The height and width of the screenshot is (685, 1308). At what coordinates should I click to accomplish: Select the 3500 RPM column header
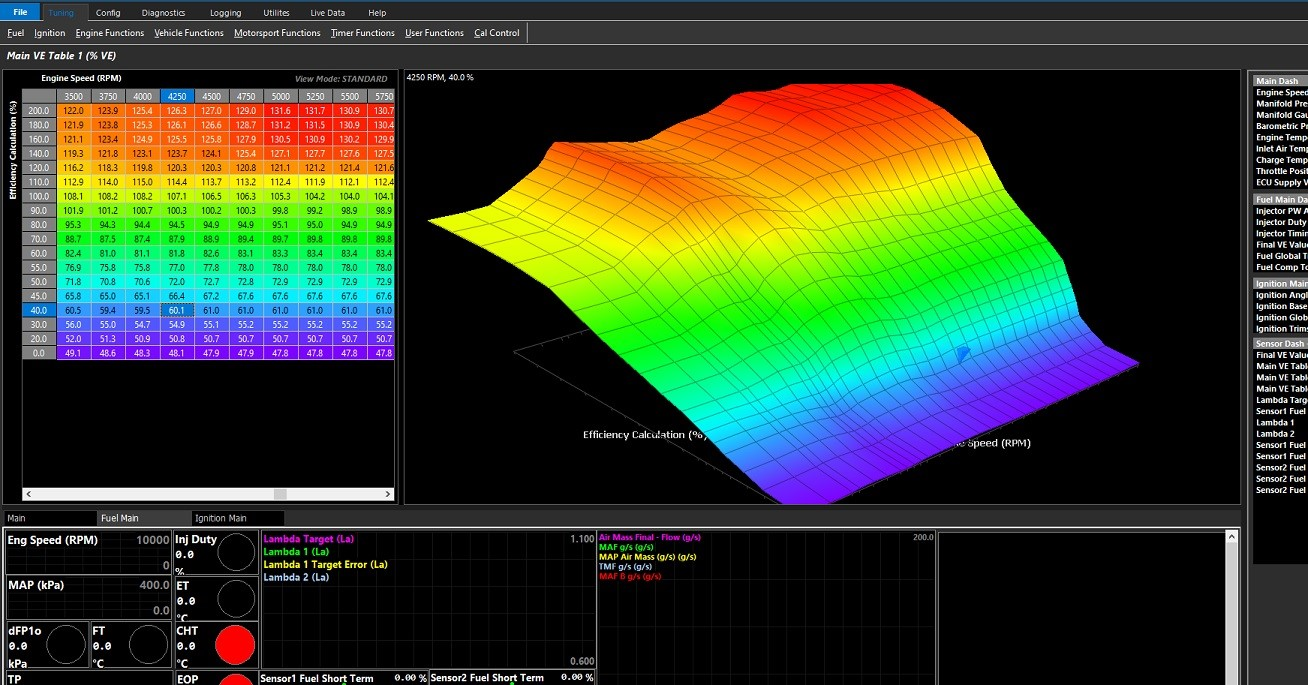(73, 96)
